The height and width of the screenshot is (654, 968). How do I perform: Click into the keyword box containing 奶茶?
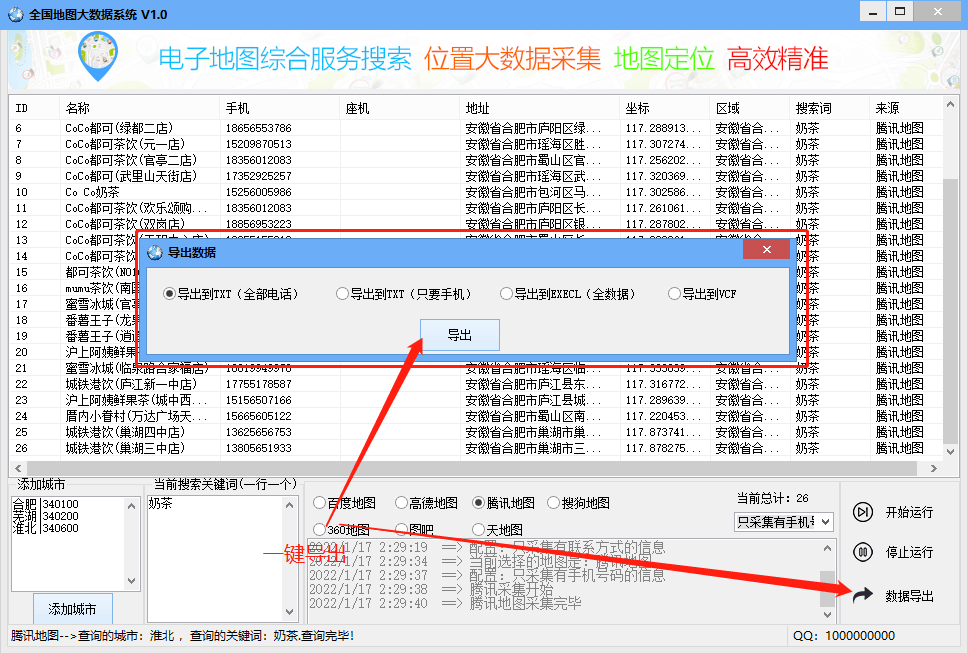215,559
